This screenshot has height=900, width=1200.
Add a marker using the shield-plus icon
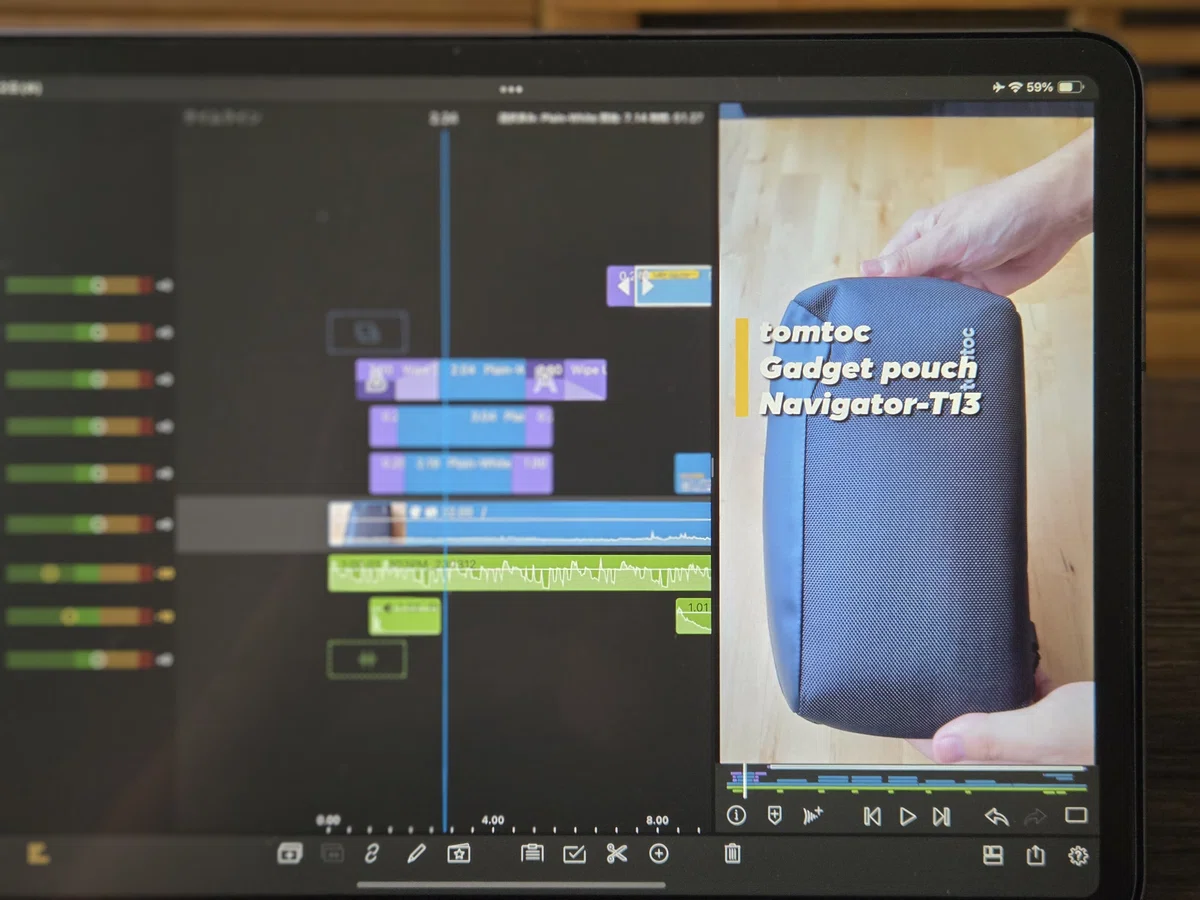(x=774, y=816)
